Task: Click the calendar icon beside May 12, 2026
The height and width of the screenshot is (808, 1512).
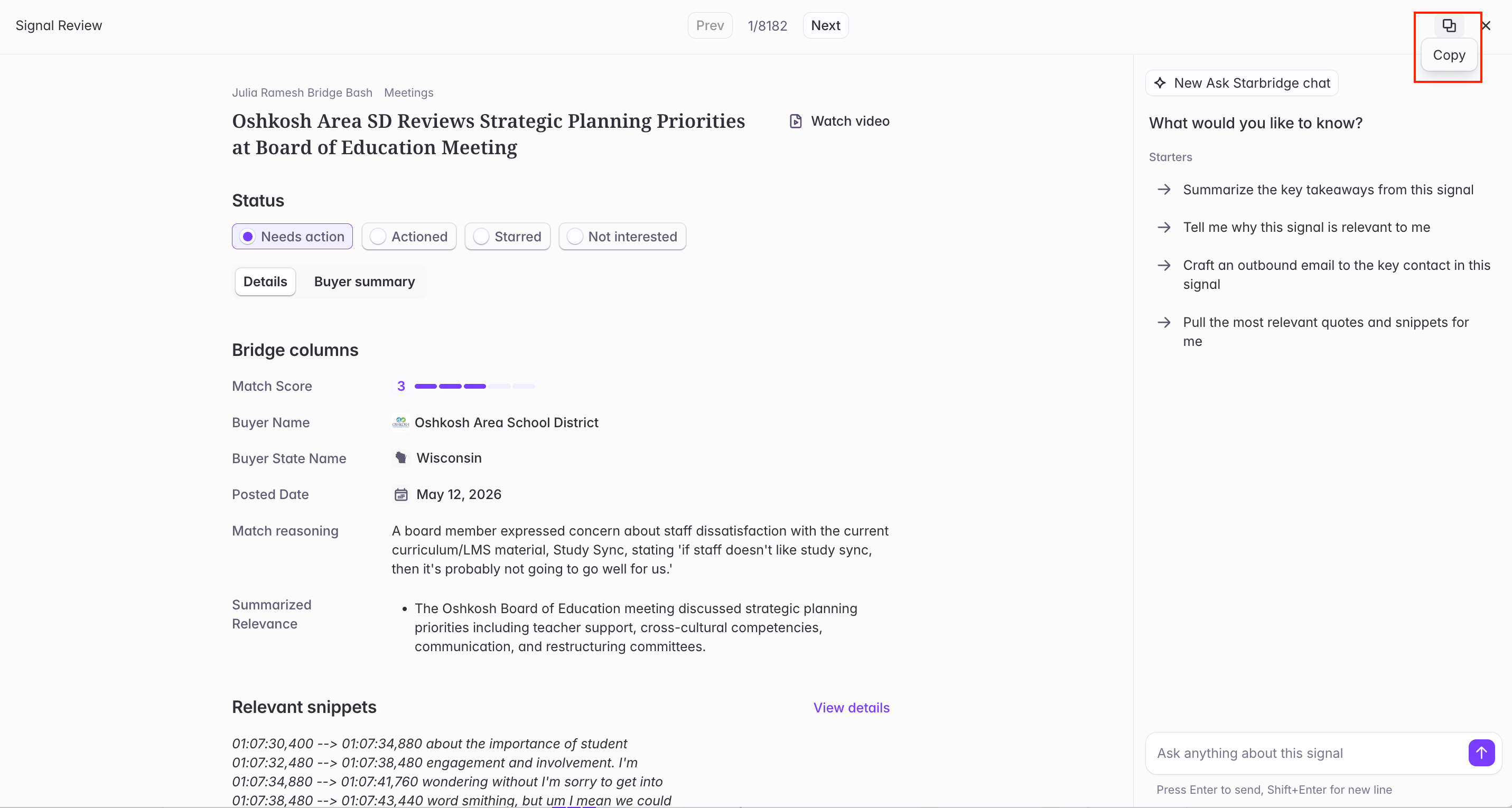Action: [x=401, y=495]
